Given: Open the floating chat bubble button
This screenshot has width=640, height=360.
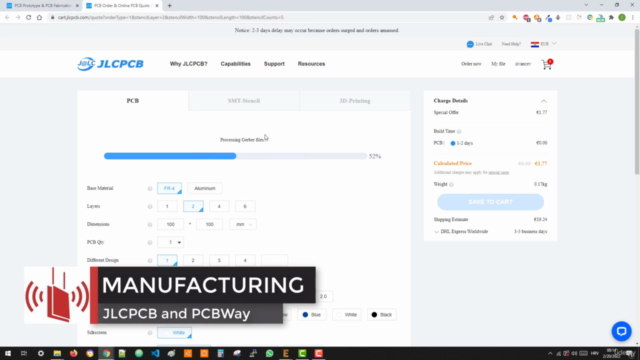Looking at the screenshot, I should click(x=621, y=331).
